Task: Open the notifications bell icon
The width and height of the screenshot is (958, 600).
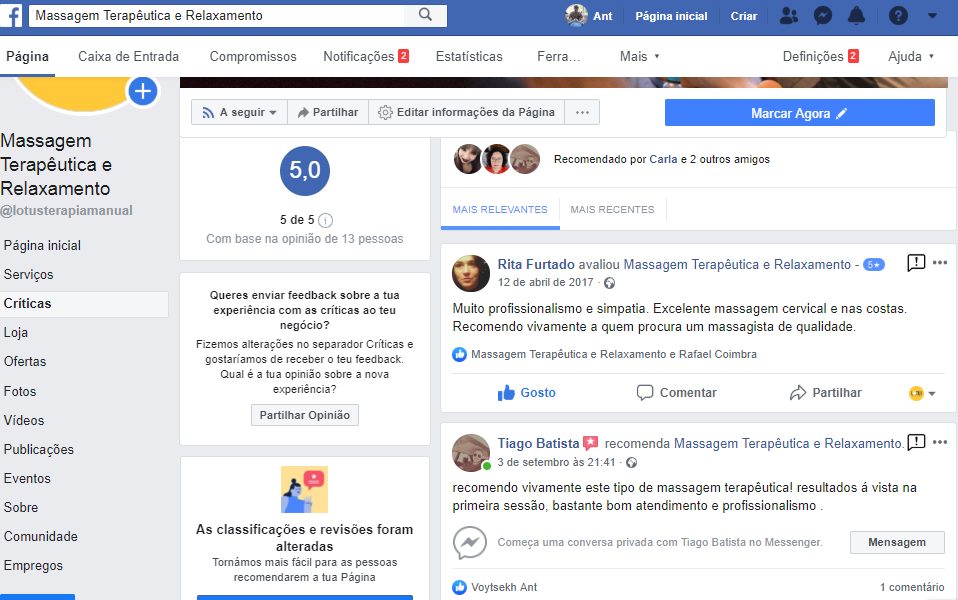Action: click(x=856, y=16)
